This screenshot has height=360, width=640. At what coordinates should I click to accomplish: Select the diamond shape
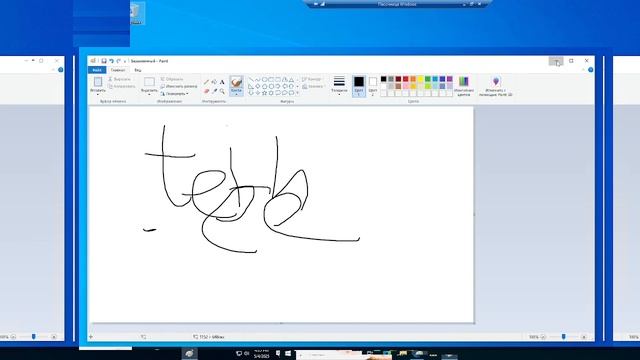point(258,86)
